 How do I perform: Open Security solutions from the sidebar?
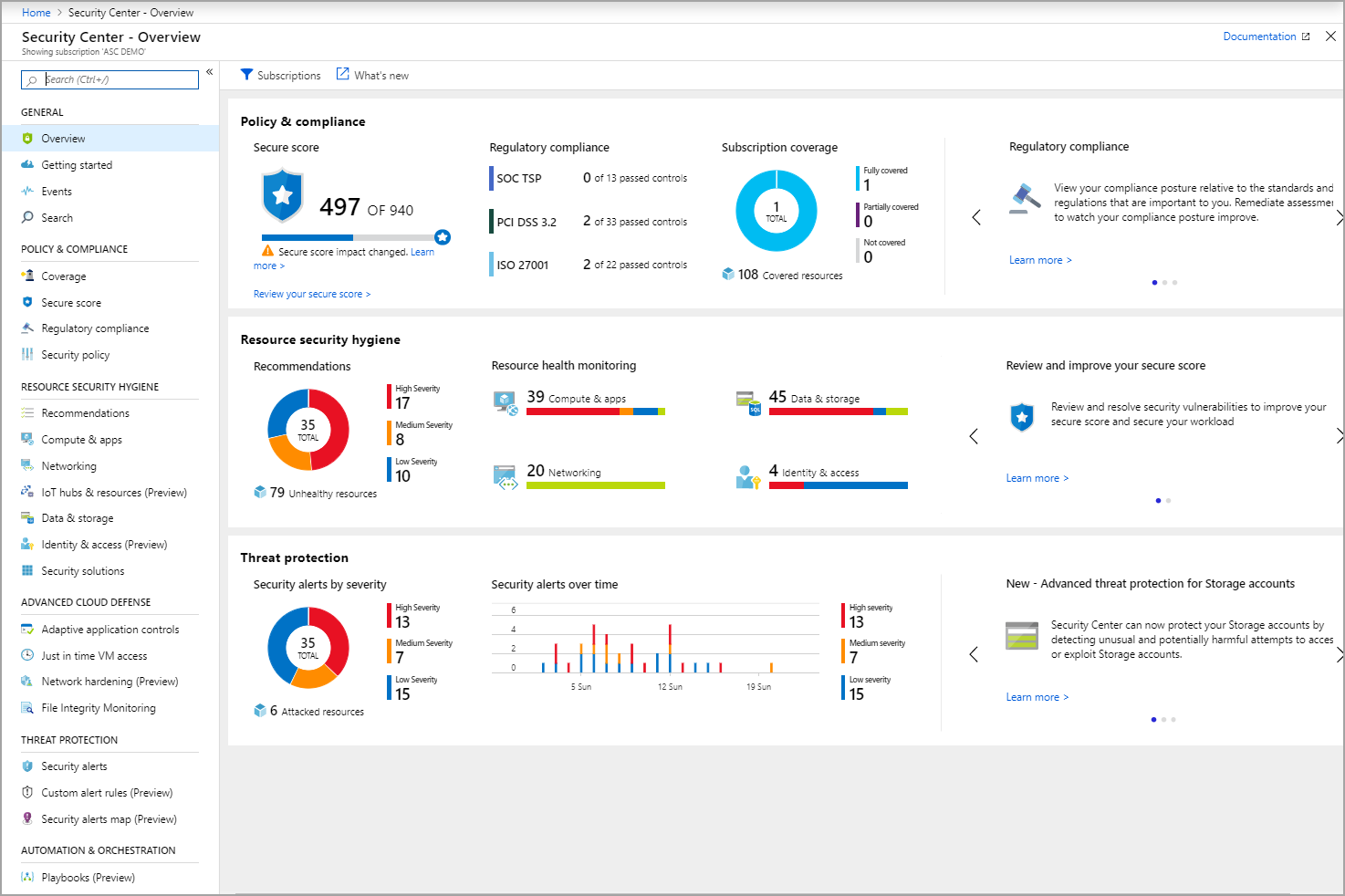(28, 570)
